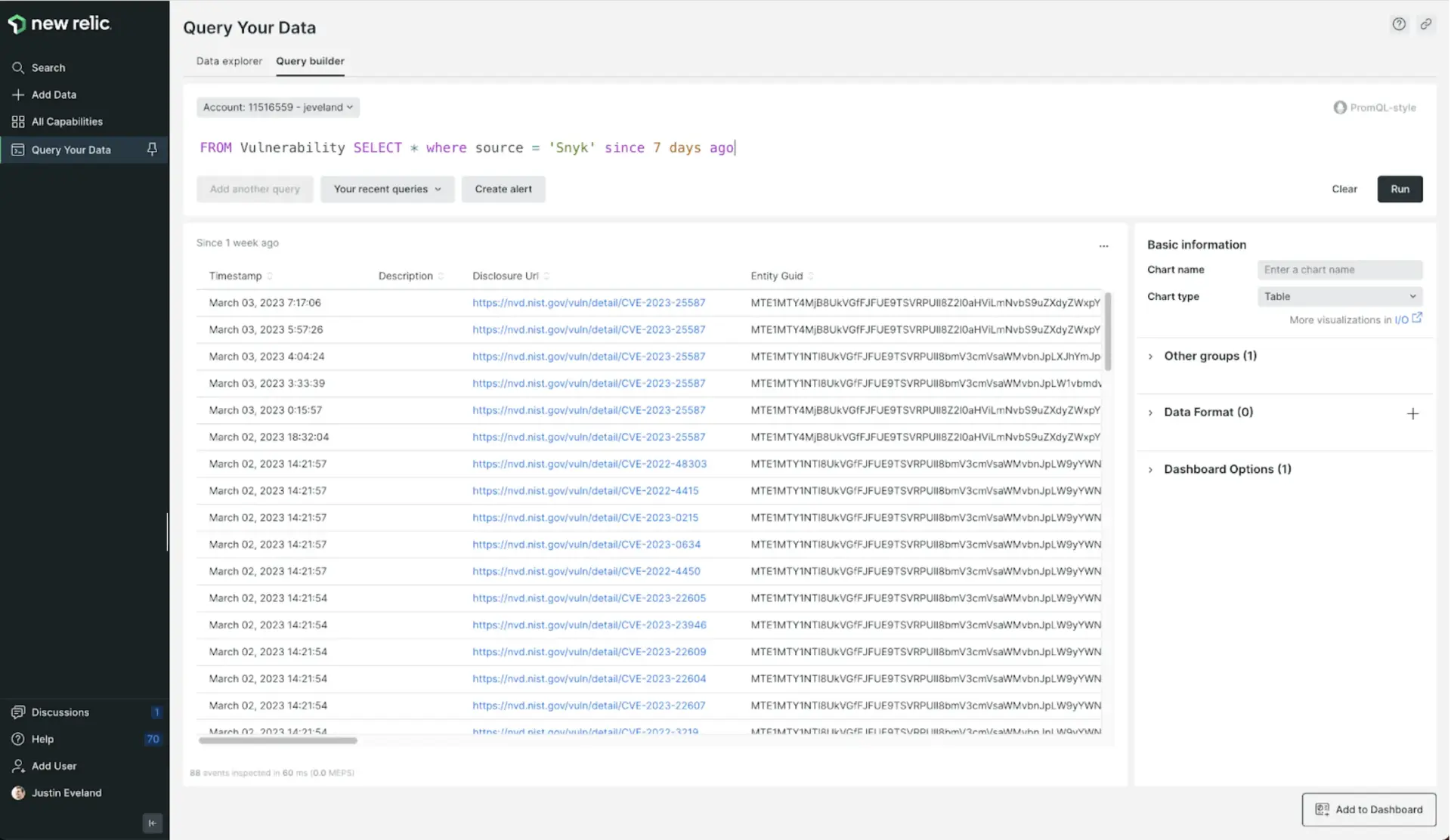Toggle the PromQL-style query mode

[x=1375, y=107]
